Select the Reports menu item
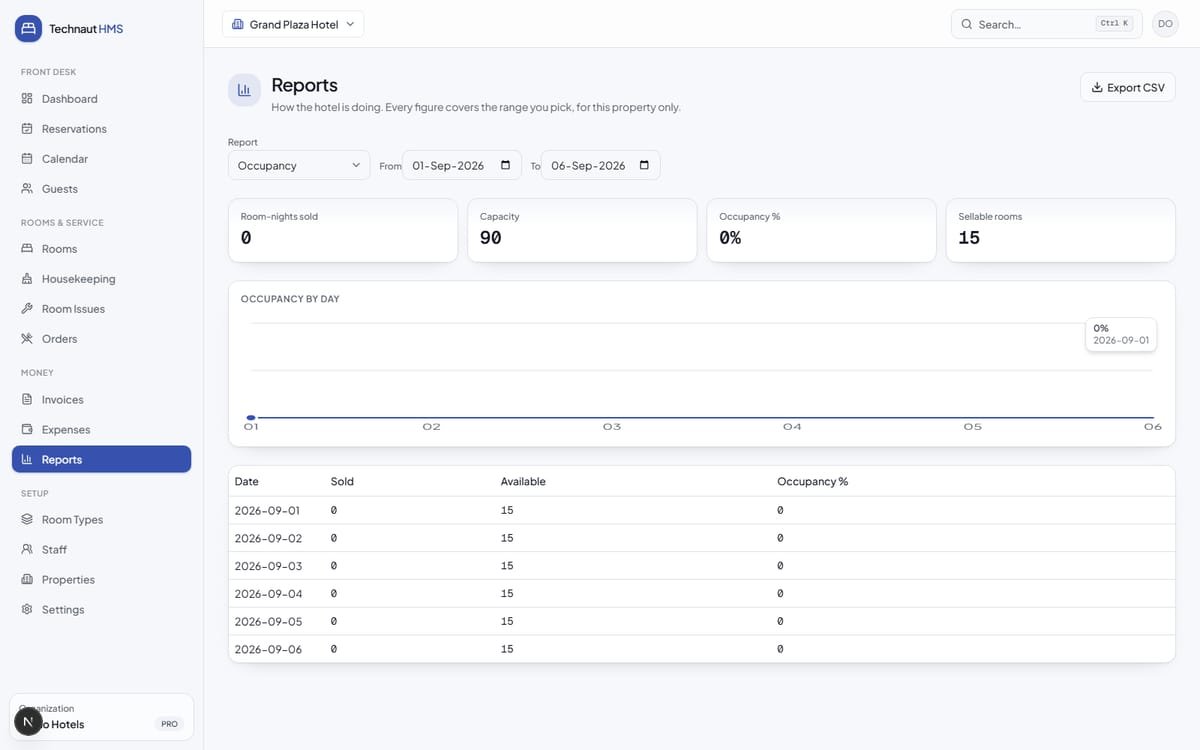The image size is (1200, 750). coord(101,460)
